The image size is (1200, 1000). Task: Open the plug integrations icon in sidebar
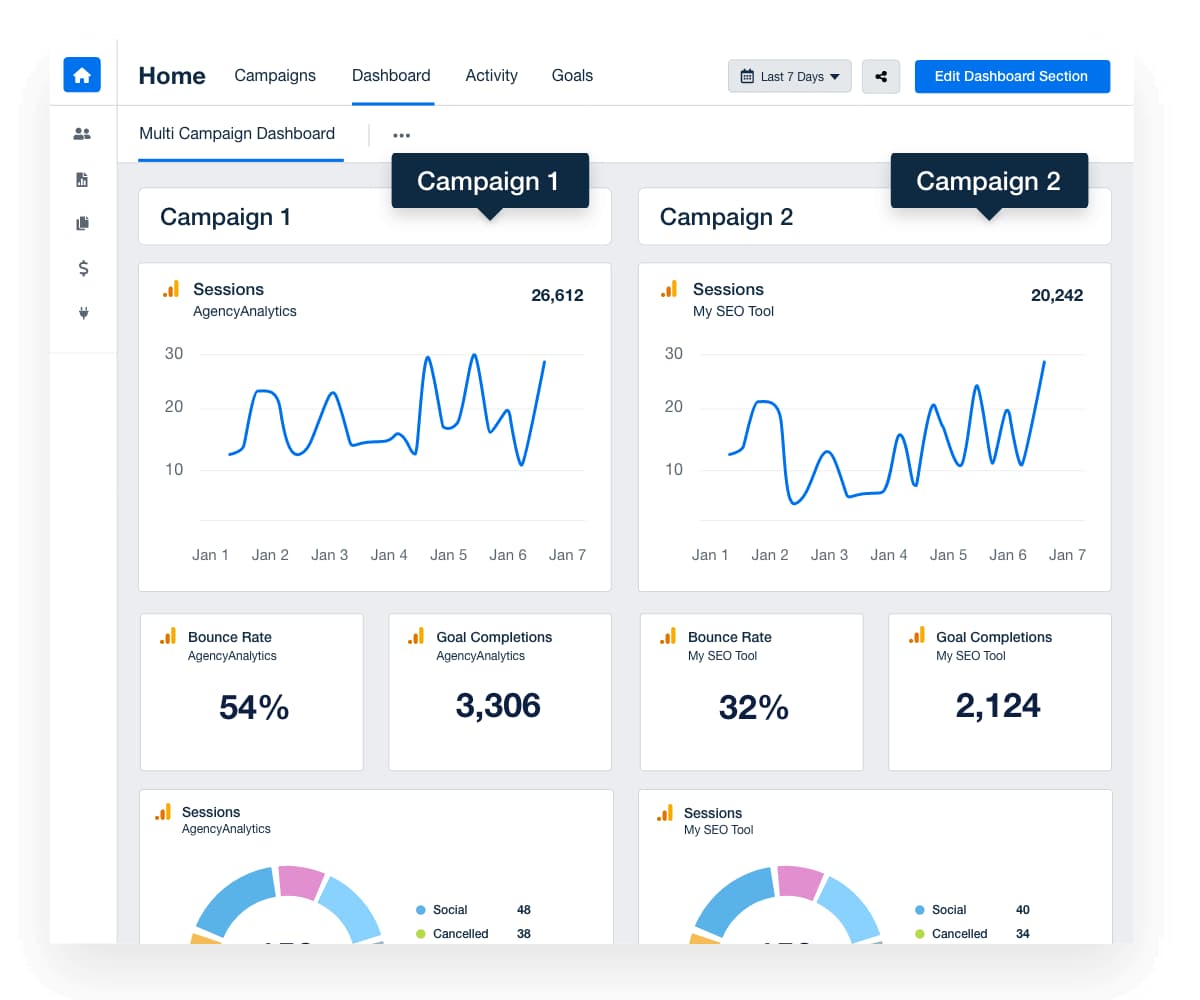click(x=83, y=313)
